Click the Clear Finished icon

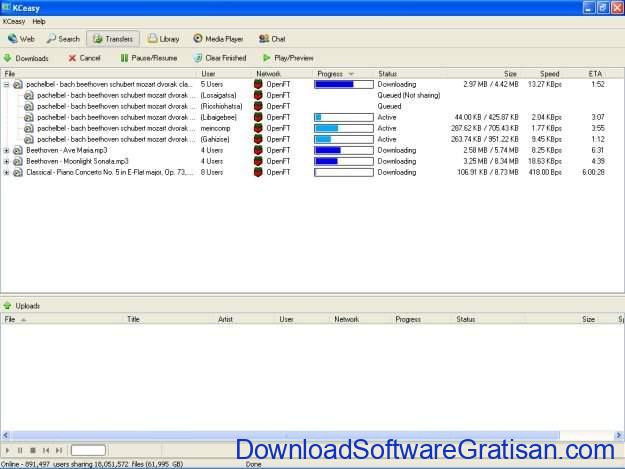198,58
